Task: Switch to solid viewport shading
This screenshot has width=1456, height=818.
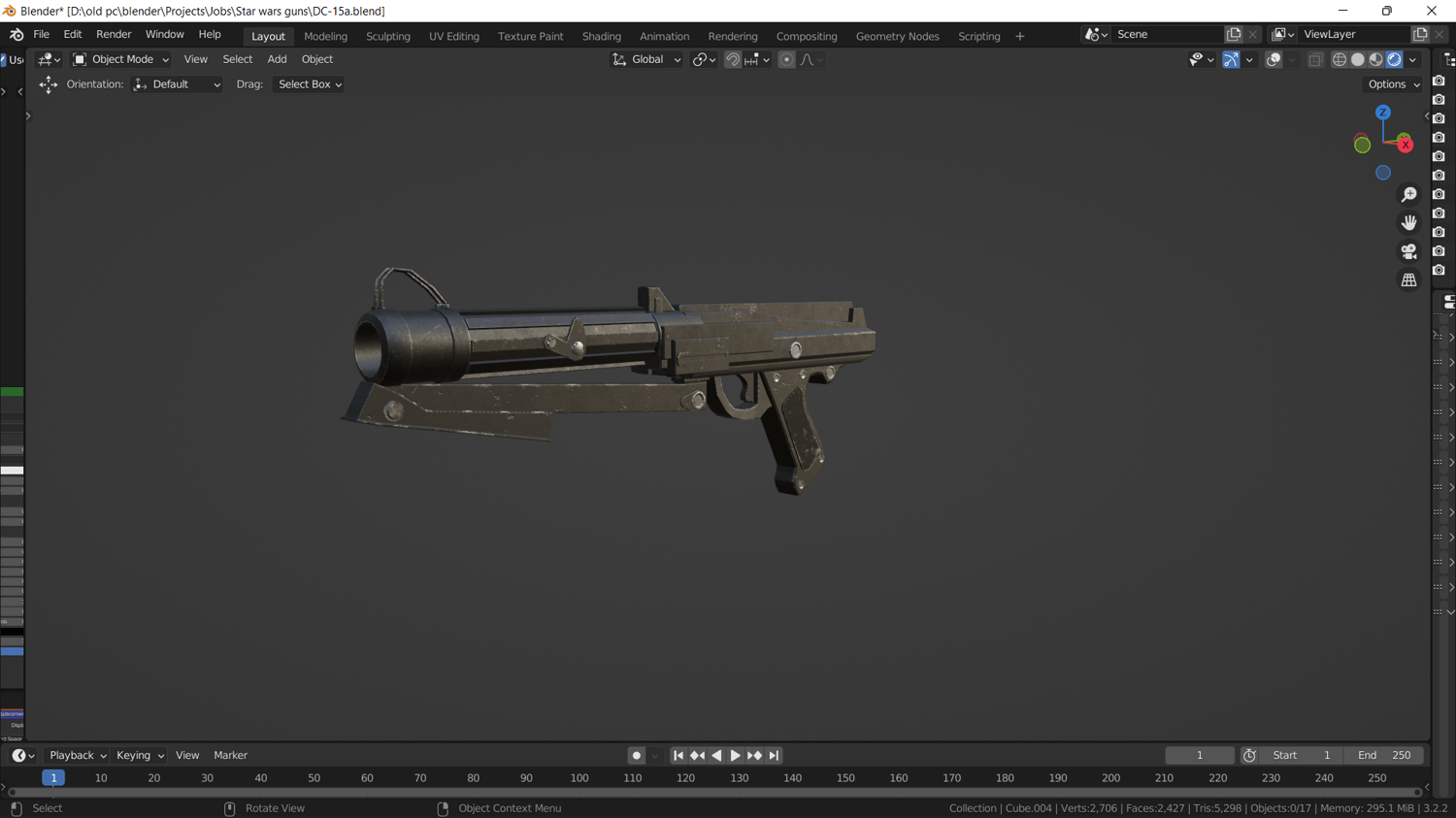Action: [x=1358, y=59]
